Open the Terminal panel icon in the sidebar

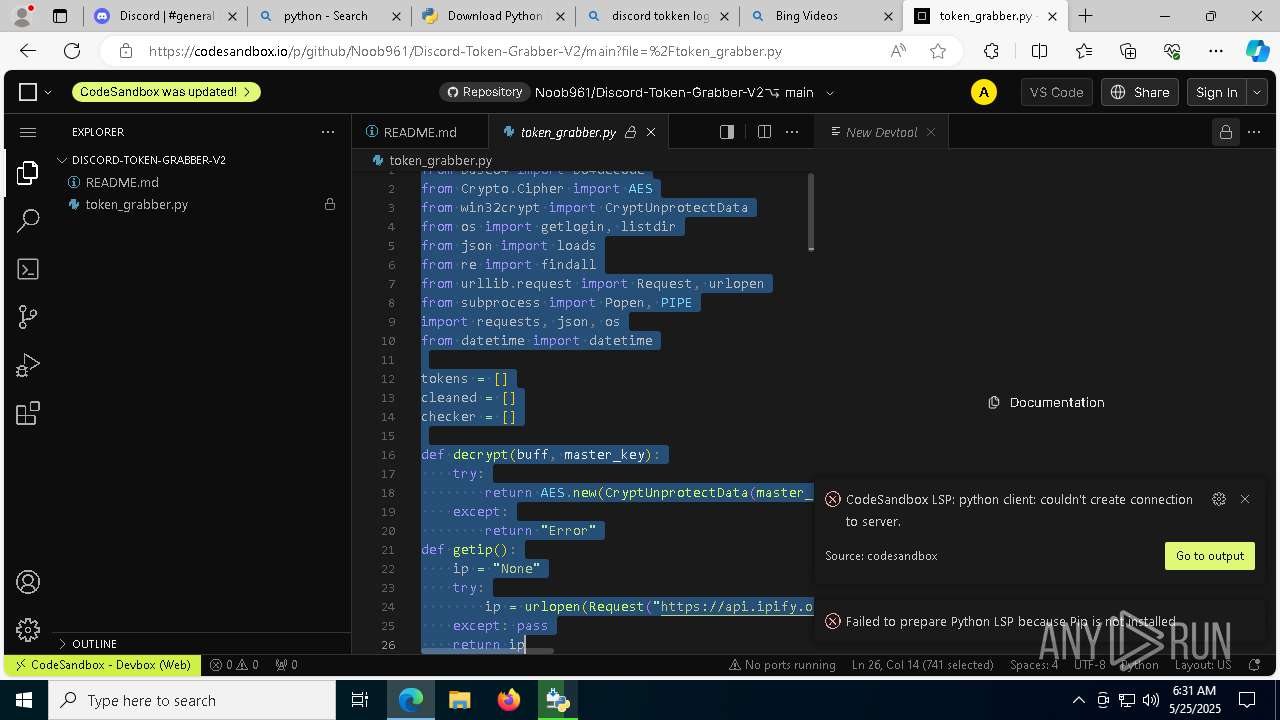tap(28, 269)
